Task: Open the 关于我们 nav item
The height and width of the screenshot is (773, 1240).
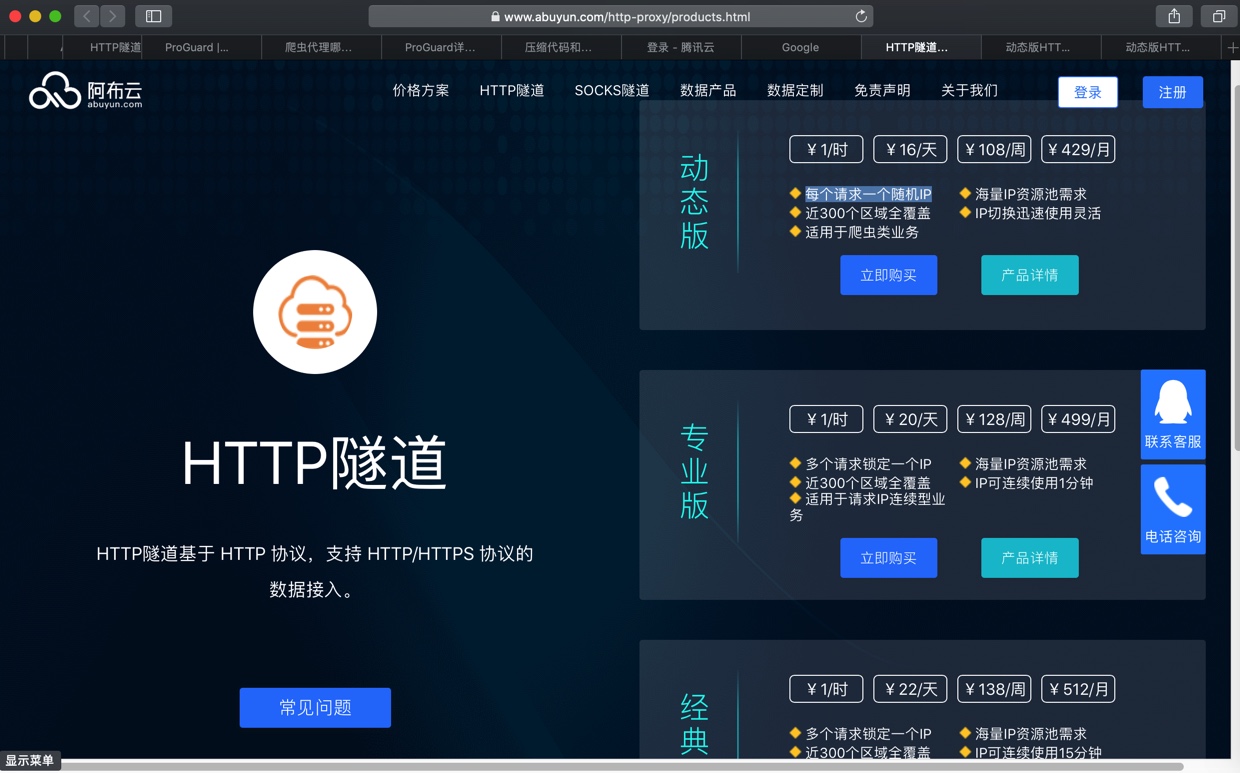Action: 969,91
